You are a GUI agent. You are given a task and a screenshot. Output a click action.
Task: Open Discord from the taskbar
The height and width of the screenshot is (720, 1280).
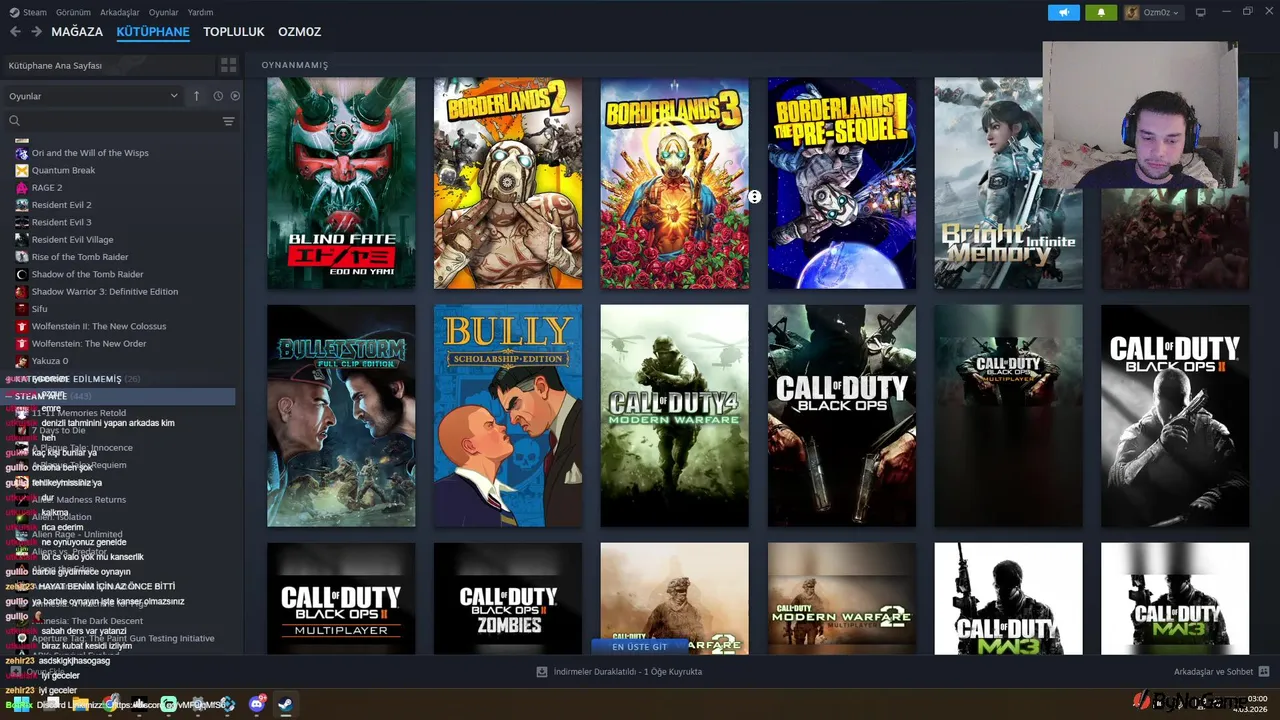tap(257, 704)
